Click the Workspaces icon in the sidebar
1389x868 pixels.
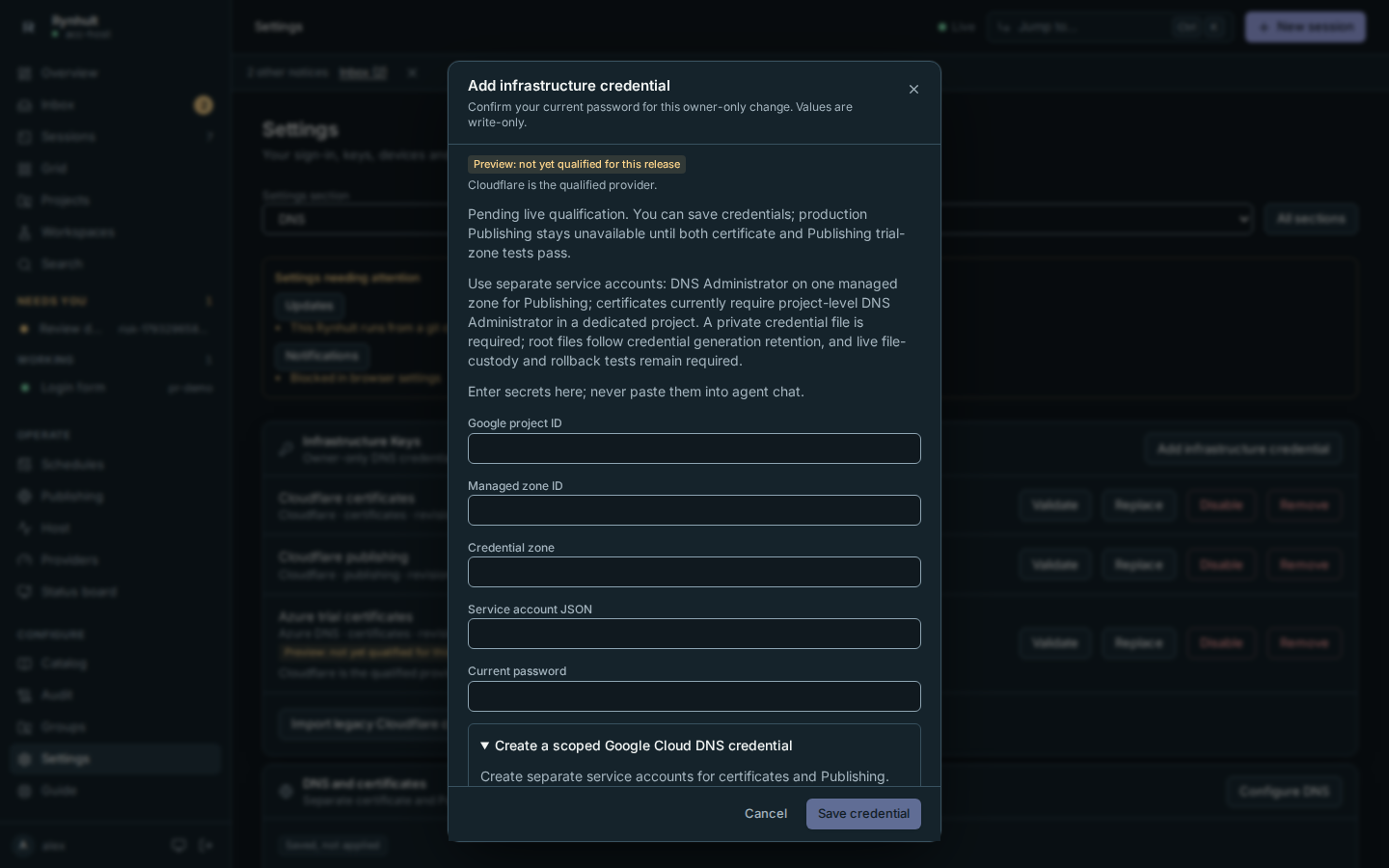[25, 232]
